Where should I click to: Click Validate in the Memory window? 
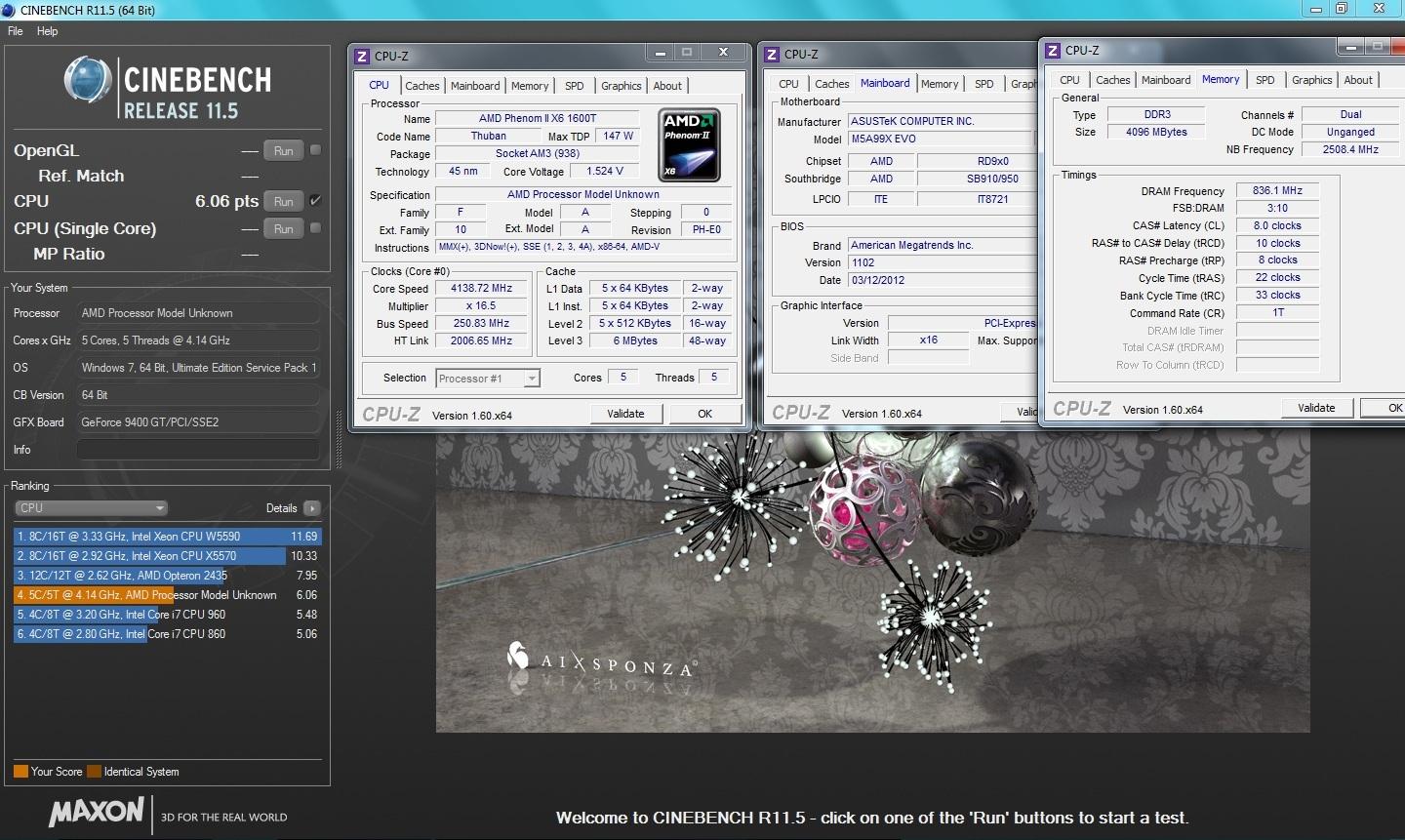tap(1316, 408)
